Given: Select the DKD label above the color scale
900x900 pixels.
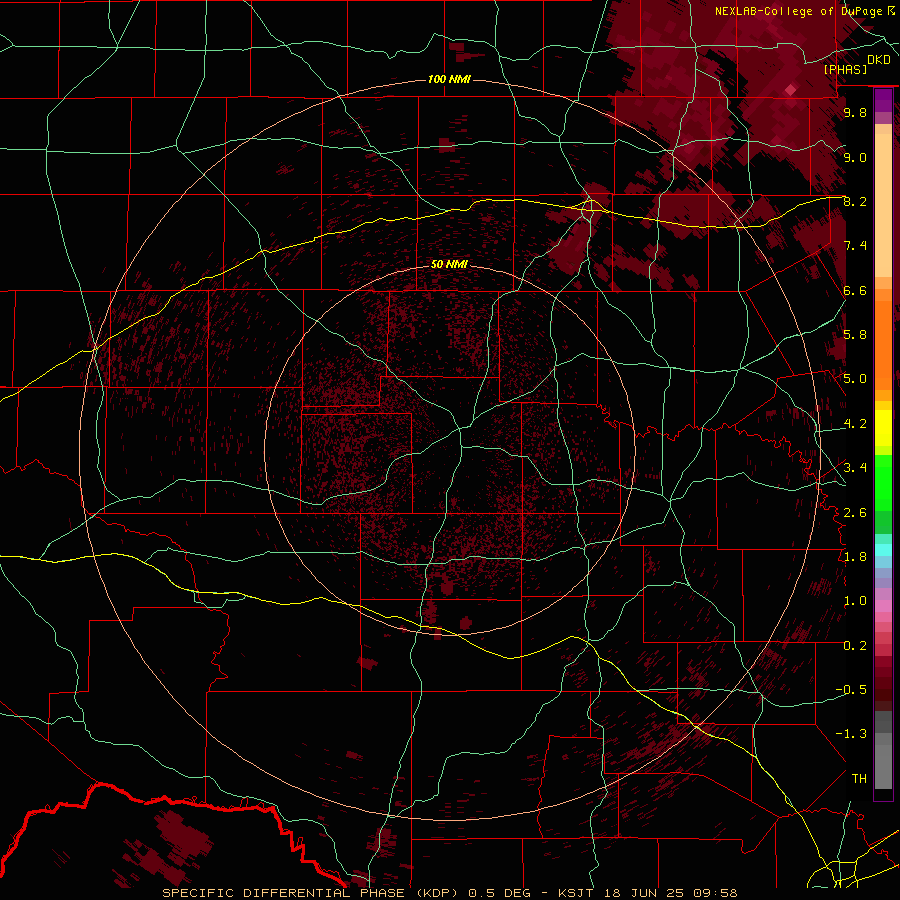Looking at the screenshot, I should point(879,60).
